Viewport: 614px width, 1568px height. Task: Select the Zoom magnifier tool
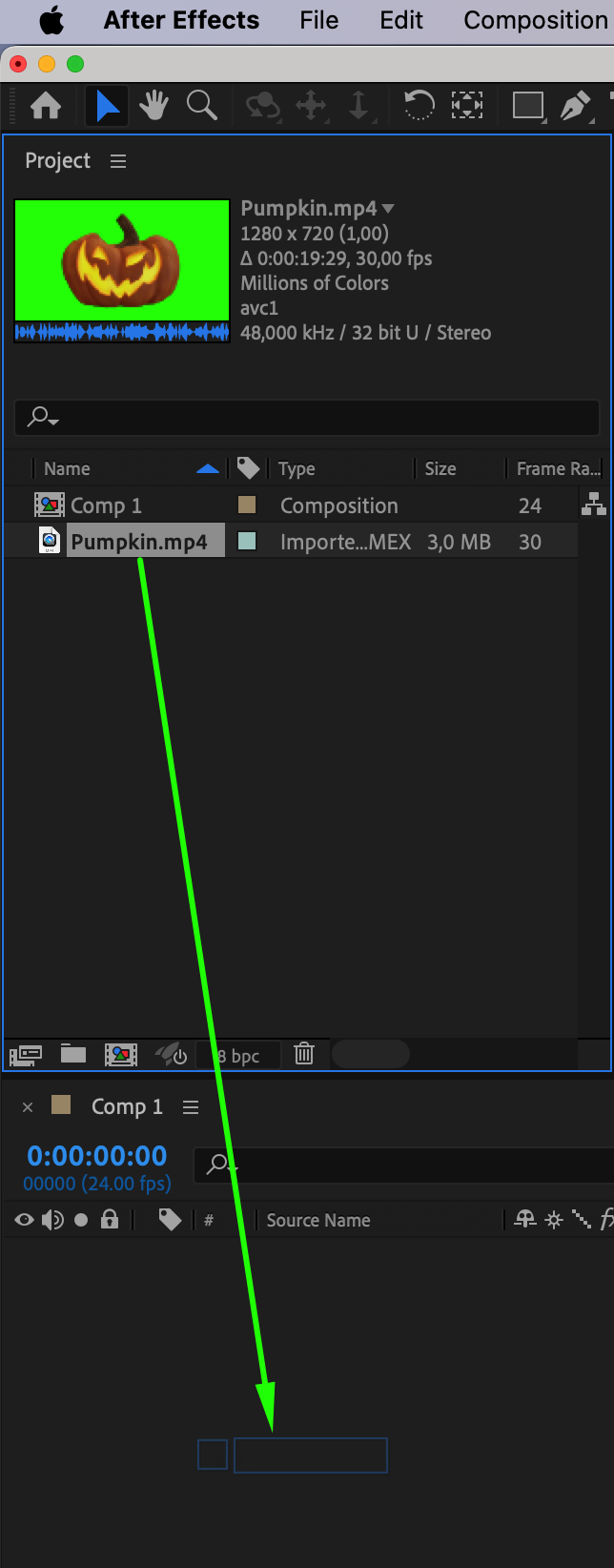coord(201,105)
